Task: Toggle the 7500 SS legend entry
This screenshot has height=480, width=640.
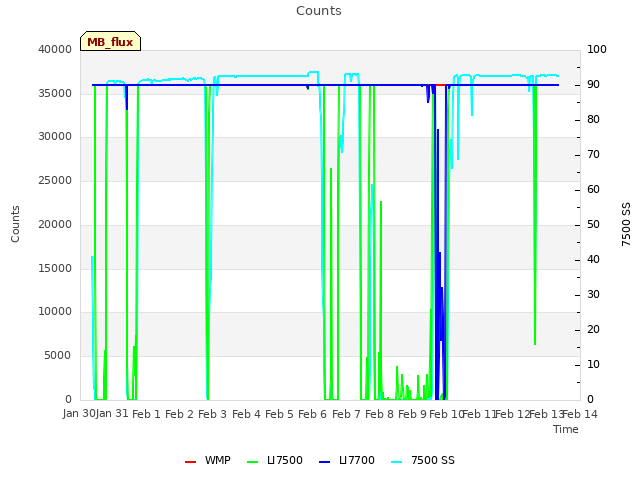Action: coord(423,460)
